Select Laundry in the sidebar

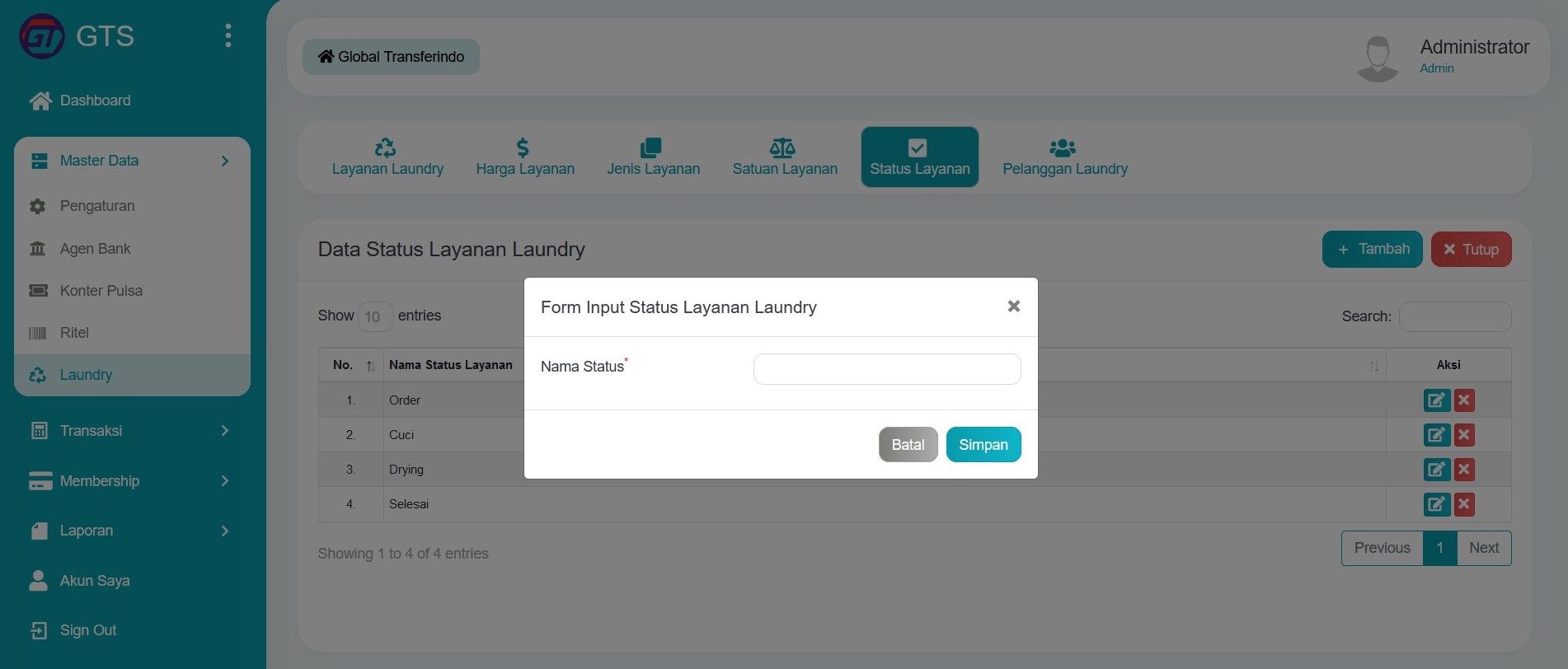132,375
